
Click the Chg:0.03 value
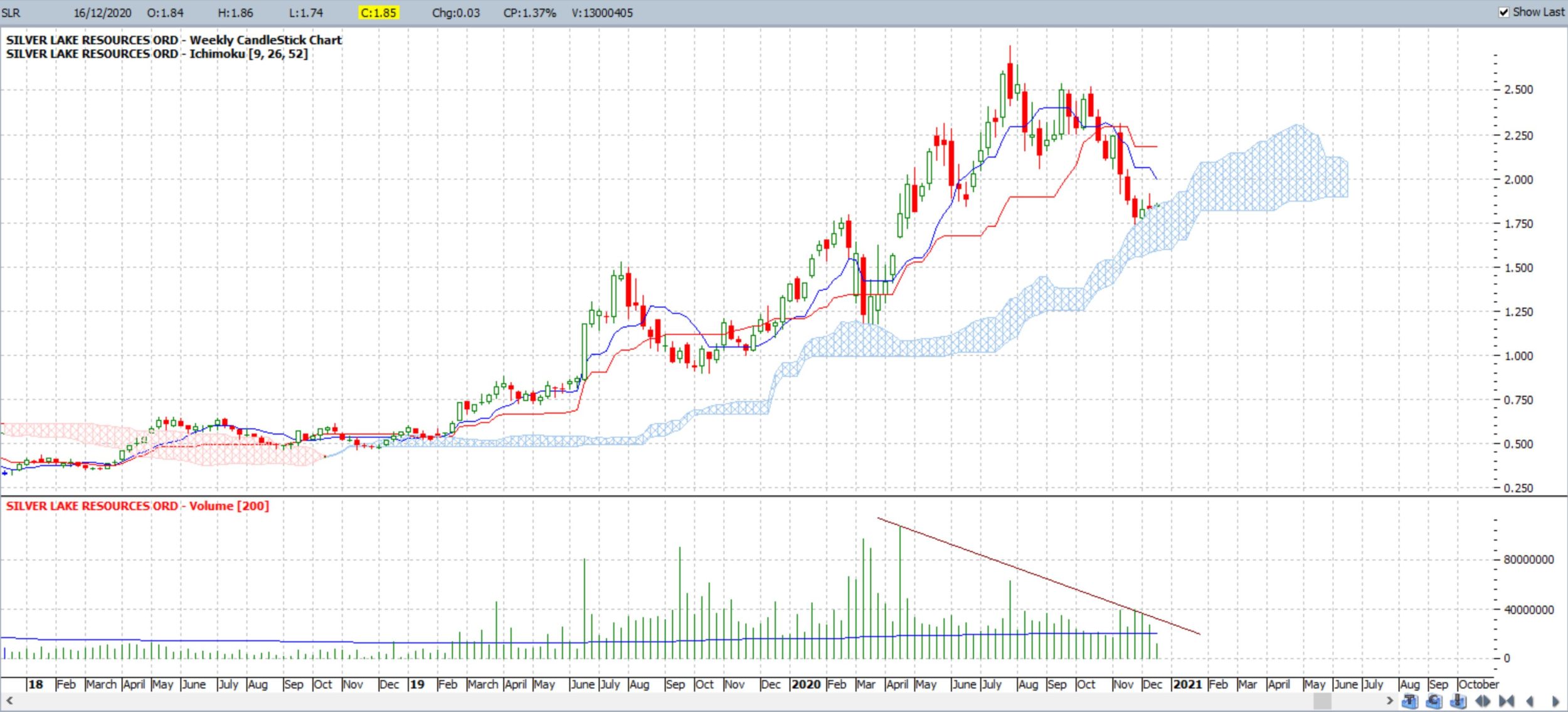click(456, 13)
